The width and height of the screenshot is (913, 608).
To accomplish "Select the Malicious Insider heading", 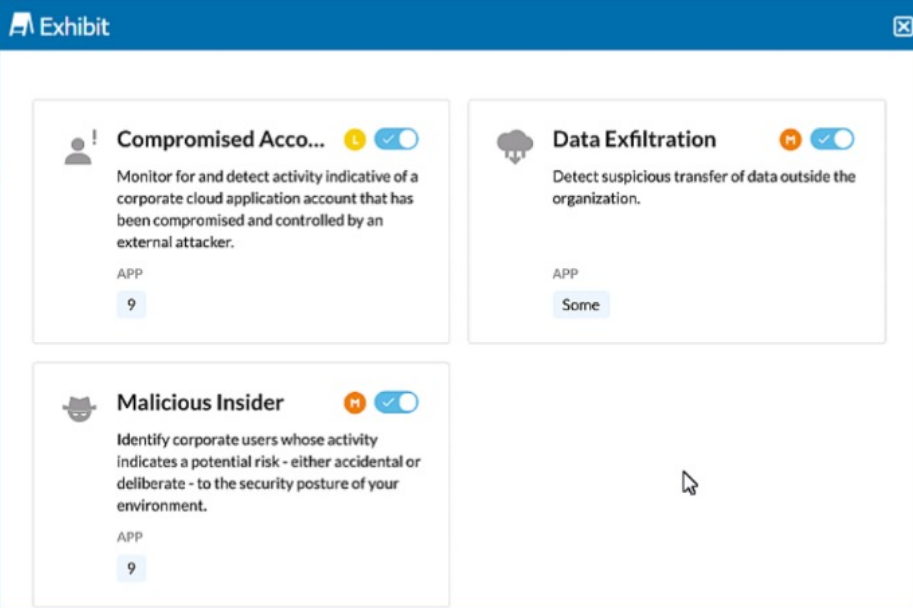I will pyautogui.click(x=200, y=402).
